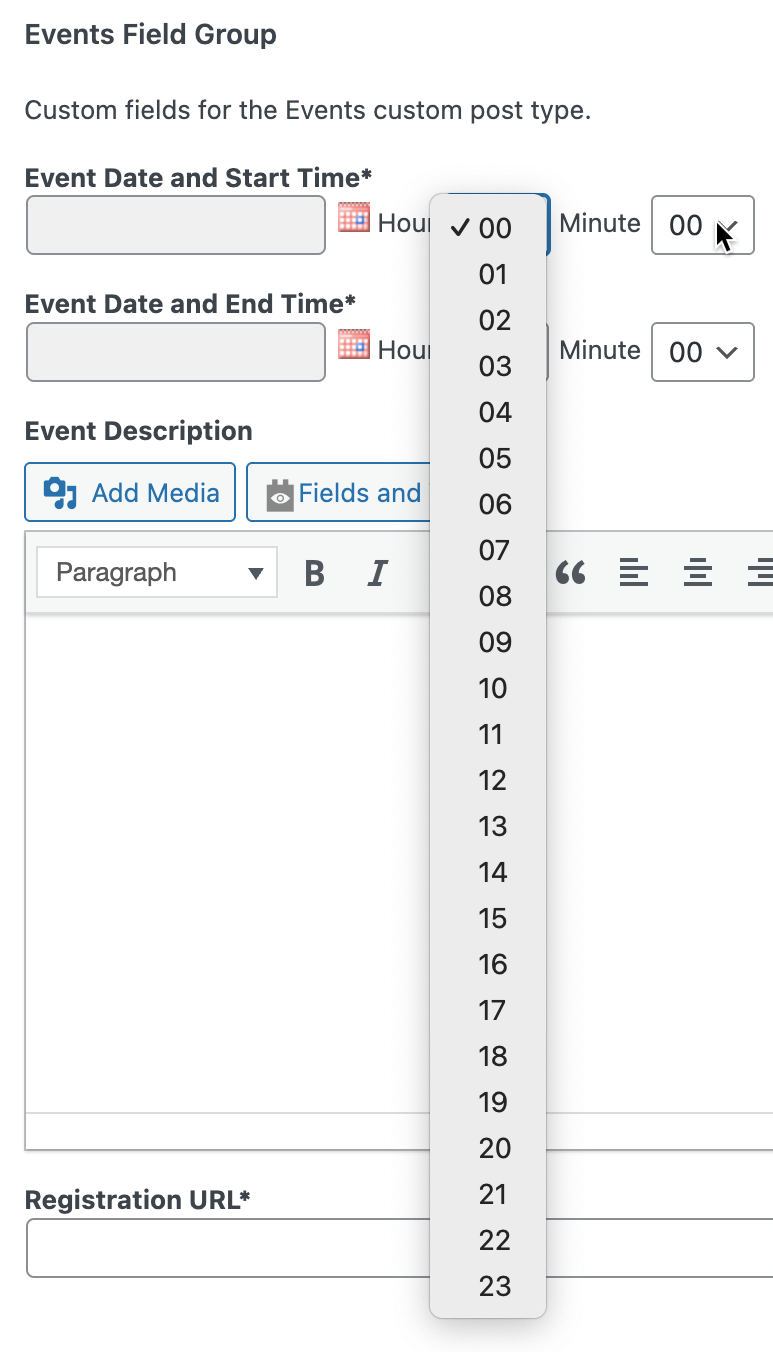This screenshot has height=1352, width=773.
Task: Center align text in the description editor
Action: [x=697, y=573]
